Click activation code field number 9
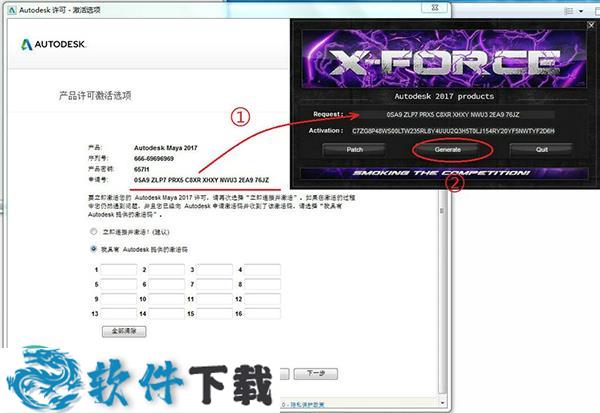Viewport: 600px width, 413px height. point(119,299)
